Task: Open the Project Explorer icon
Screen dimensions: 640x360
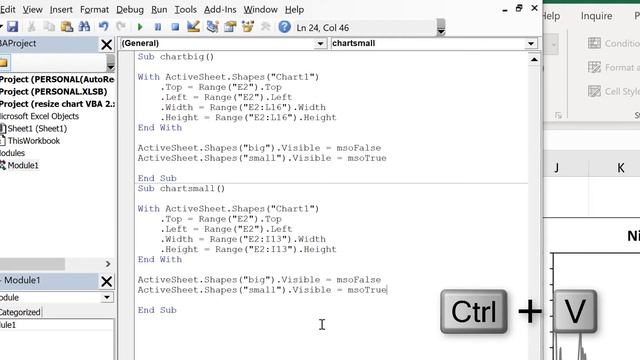Action: tap(212, 27)
